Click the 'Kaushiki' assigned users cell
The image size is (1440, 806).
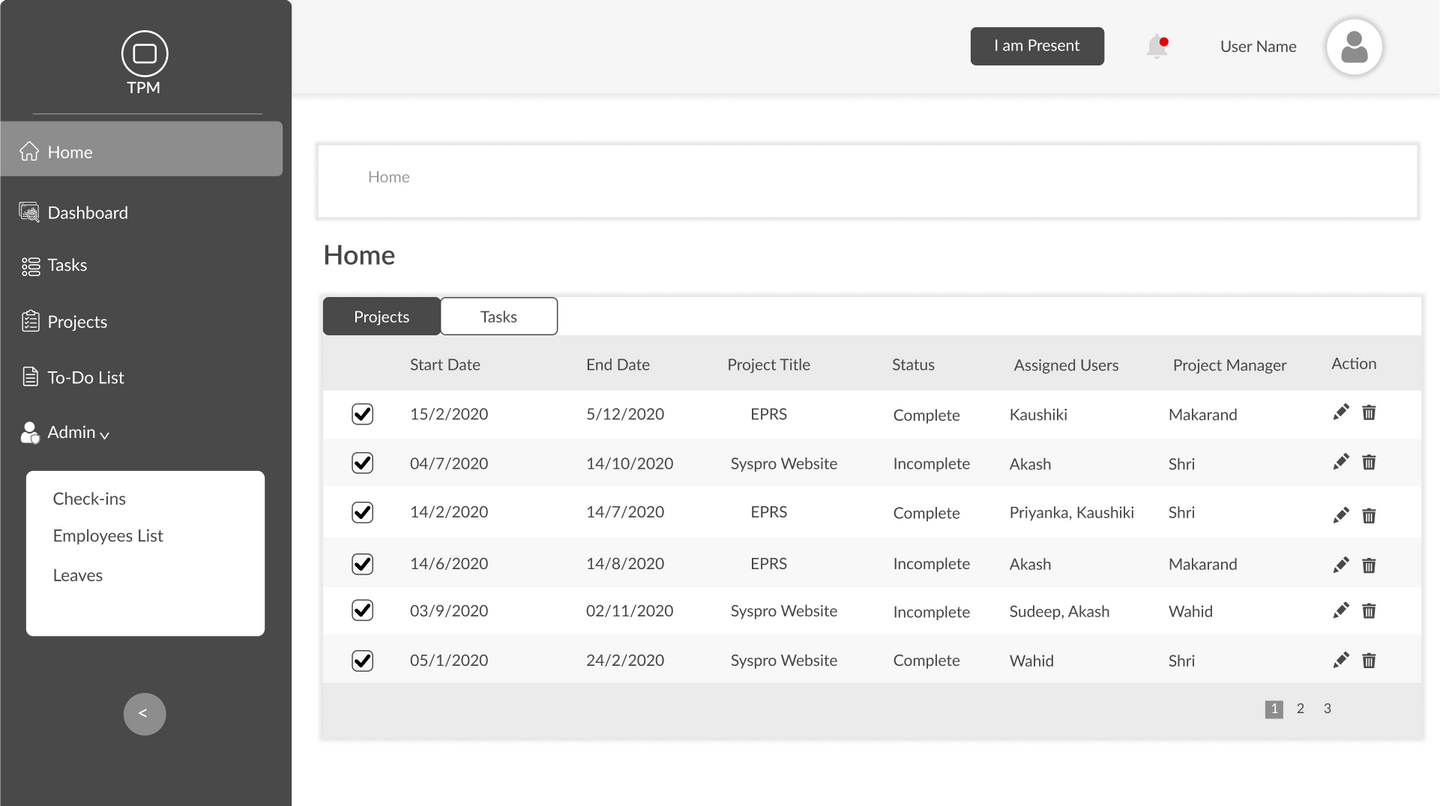pos(1038,414)
